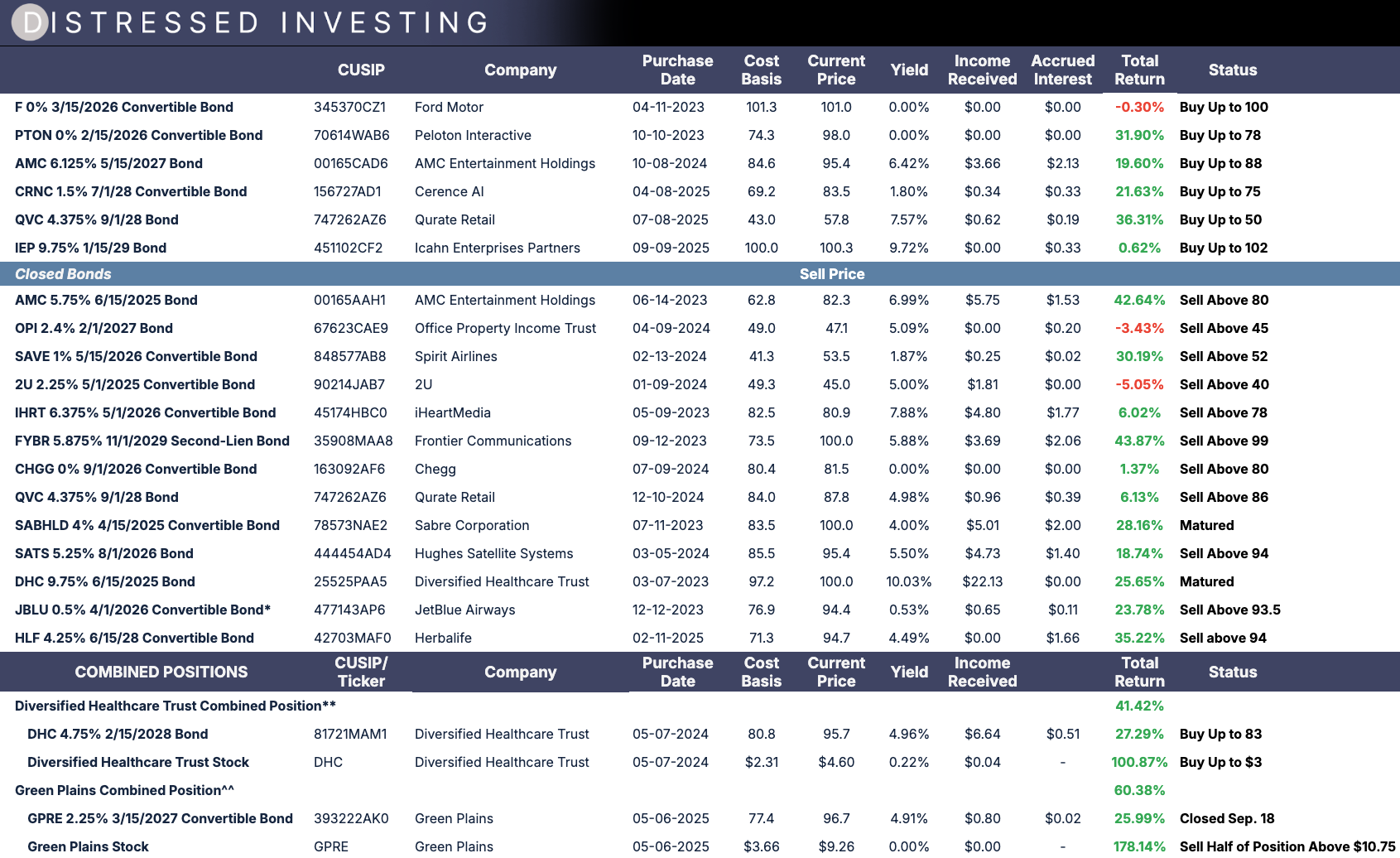Click the -0.30% total return for Ford

pos(1139,107)
